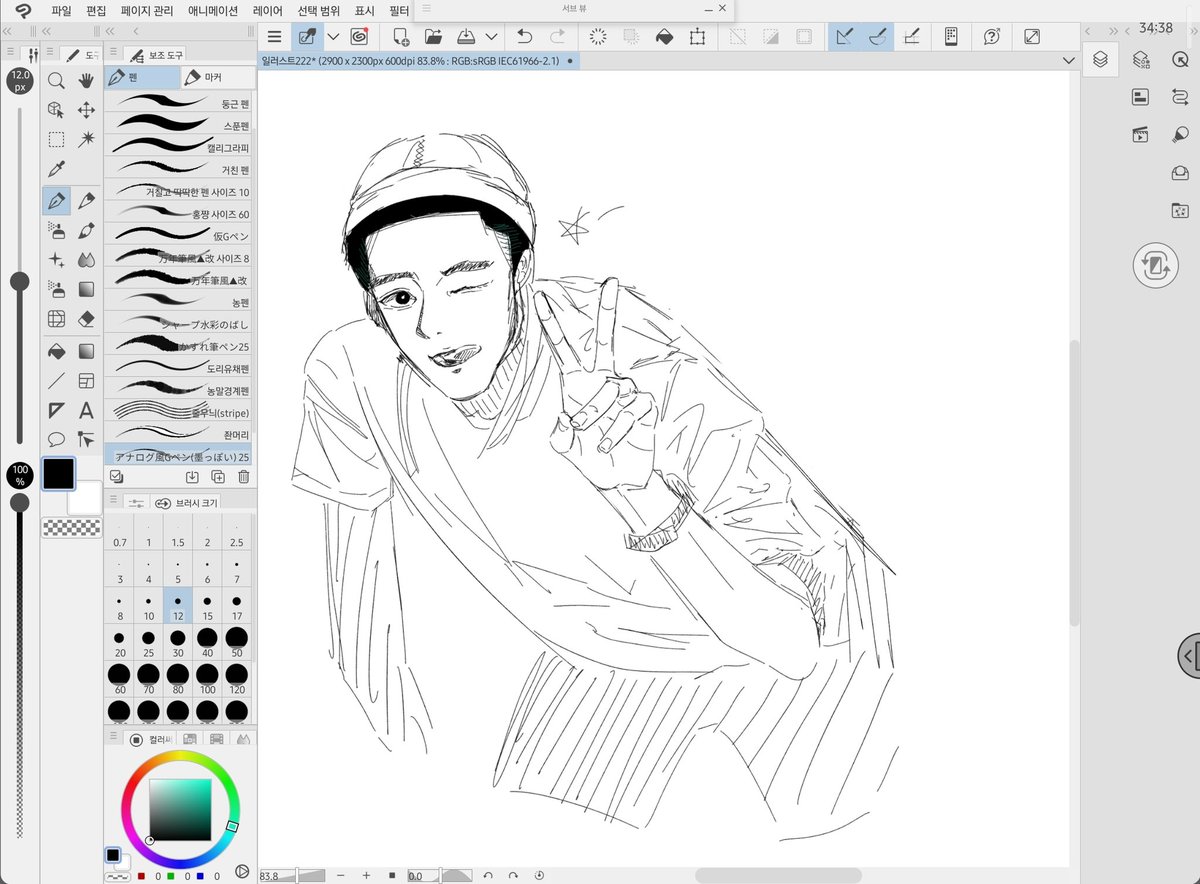Click black main color swatch

point(58,474)
